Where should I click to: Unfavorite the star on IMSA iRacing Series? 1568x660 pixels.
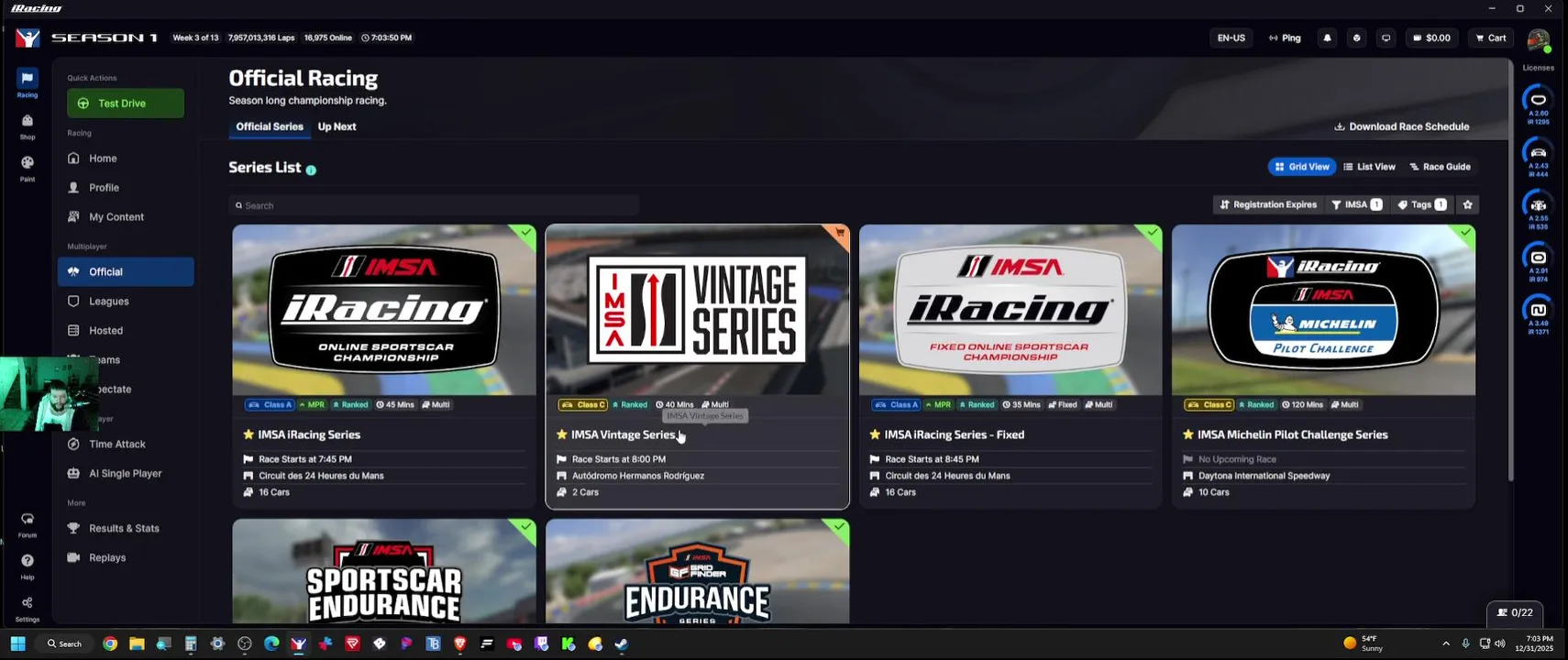pyautogui.click(x=248, y=434)
